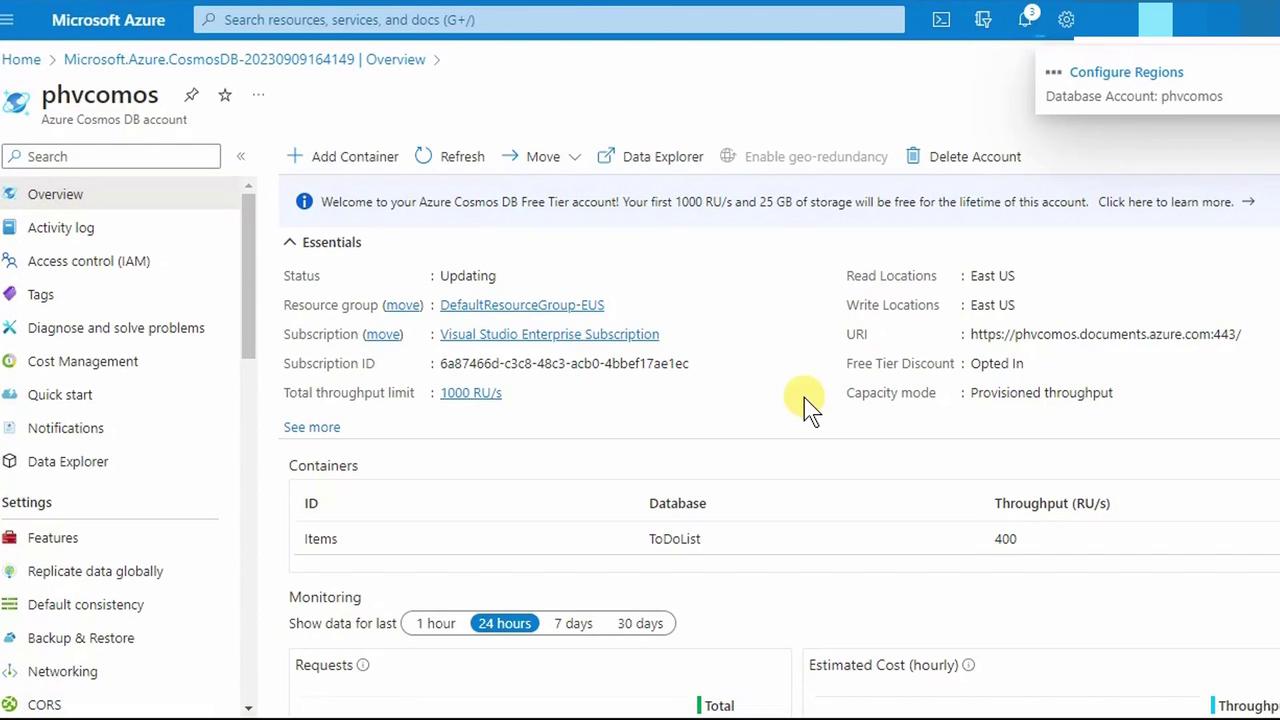Screen dimensions: 1280x720
Task: Select 7 days monitoring range
Action: 573,623
